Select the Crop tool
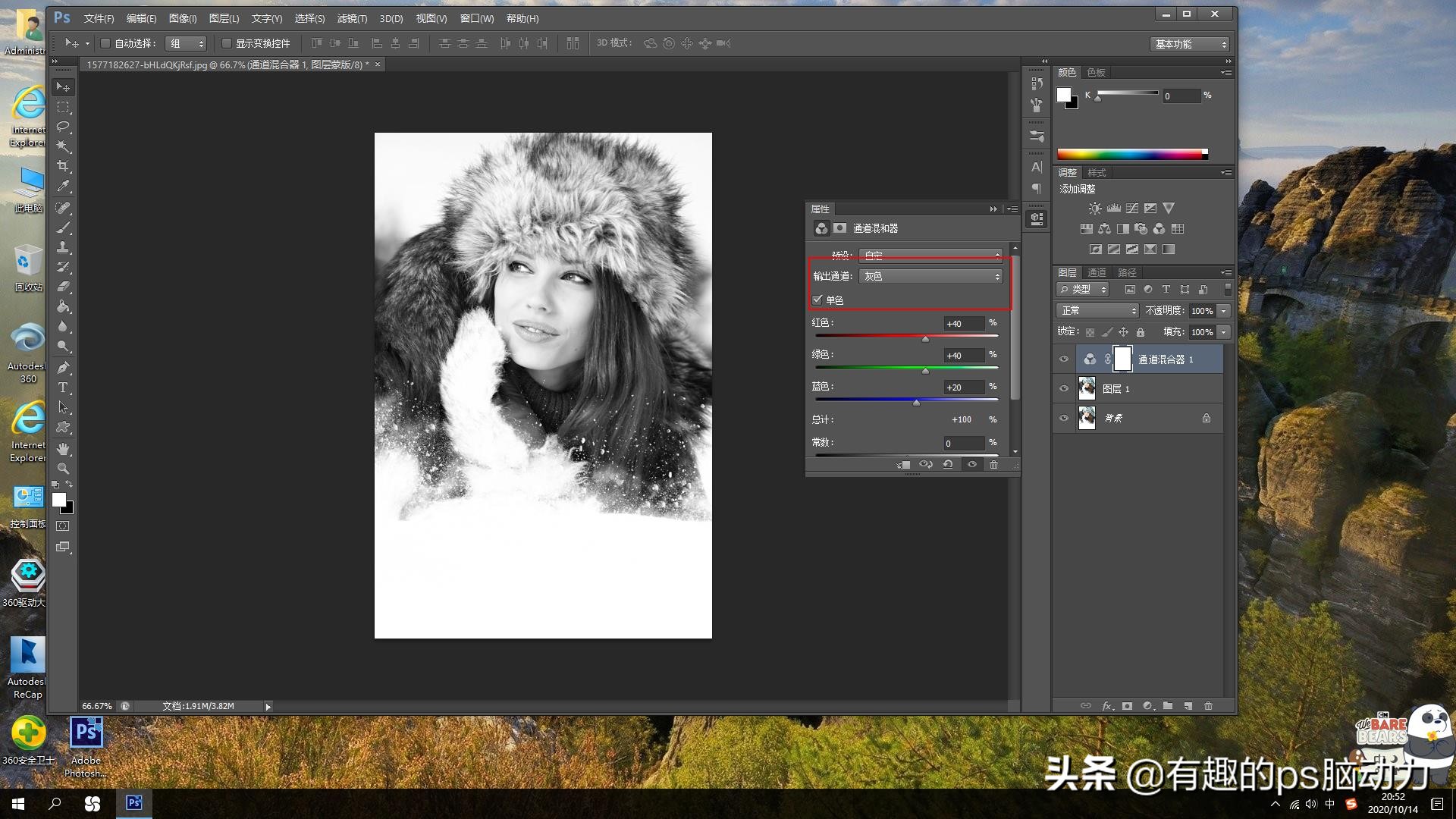 [63, 166]
